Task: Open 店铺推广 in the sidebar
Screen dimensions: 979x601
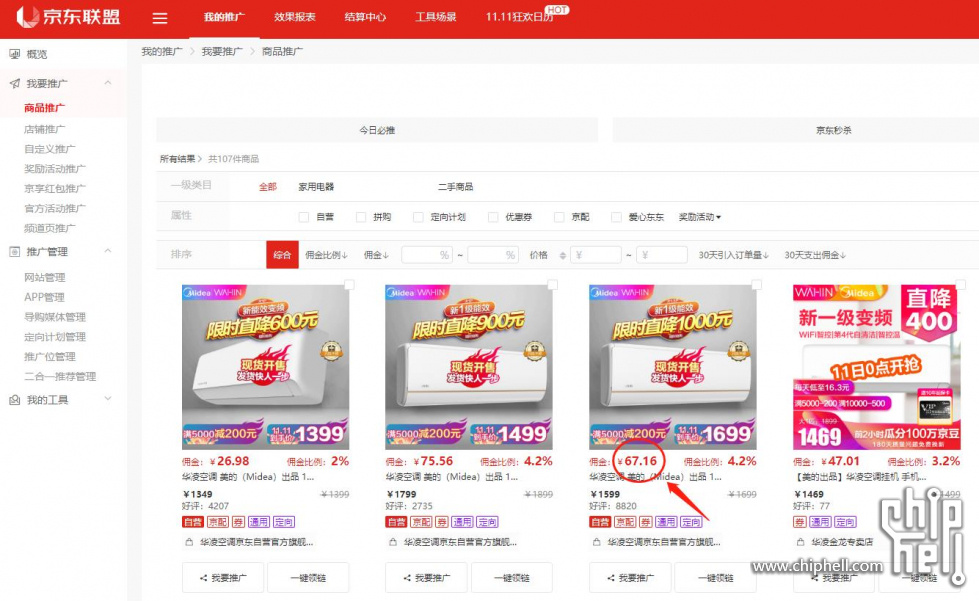Action: pyautogui.click(x=44, y=129)
